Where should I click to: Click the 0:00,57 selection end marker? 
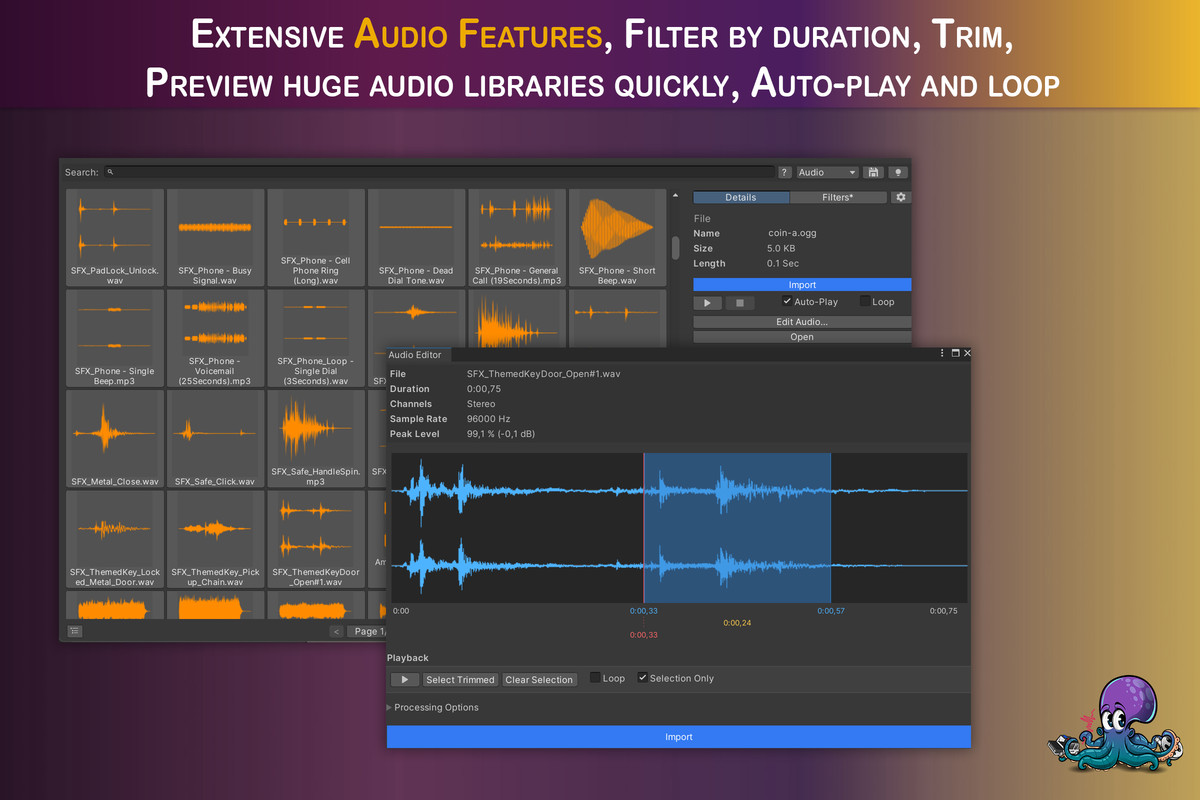tap(831, 611)
